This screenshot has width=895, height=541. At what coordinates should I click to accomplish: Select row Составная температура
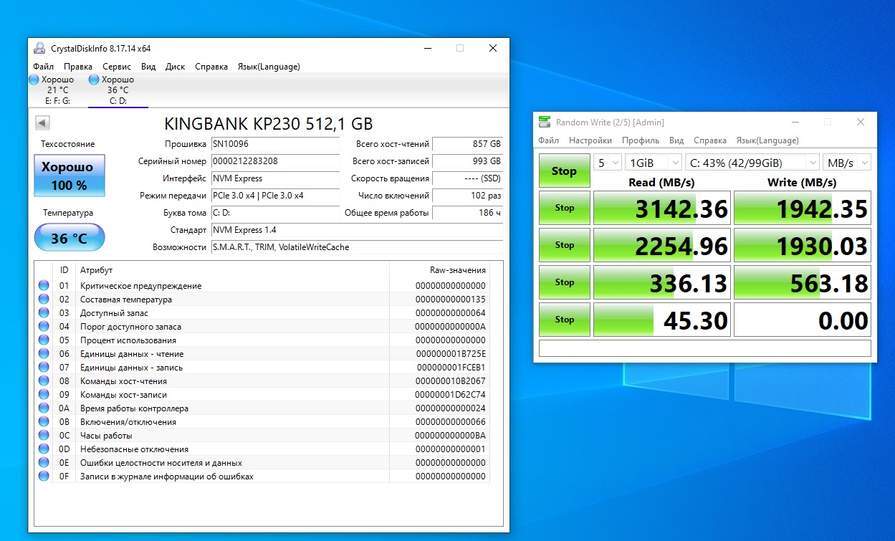tap(263, 299)
